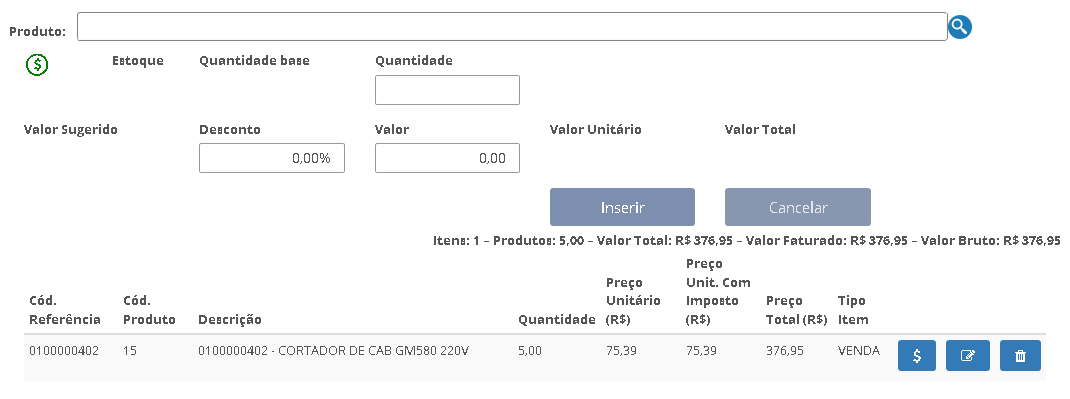Click the Preço Unitário column header

pos(633,301)
